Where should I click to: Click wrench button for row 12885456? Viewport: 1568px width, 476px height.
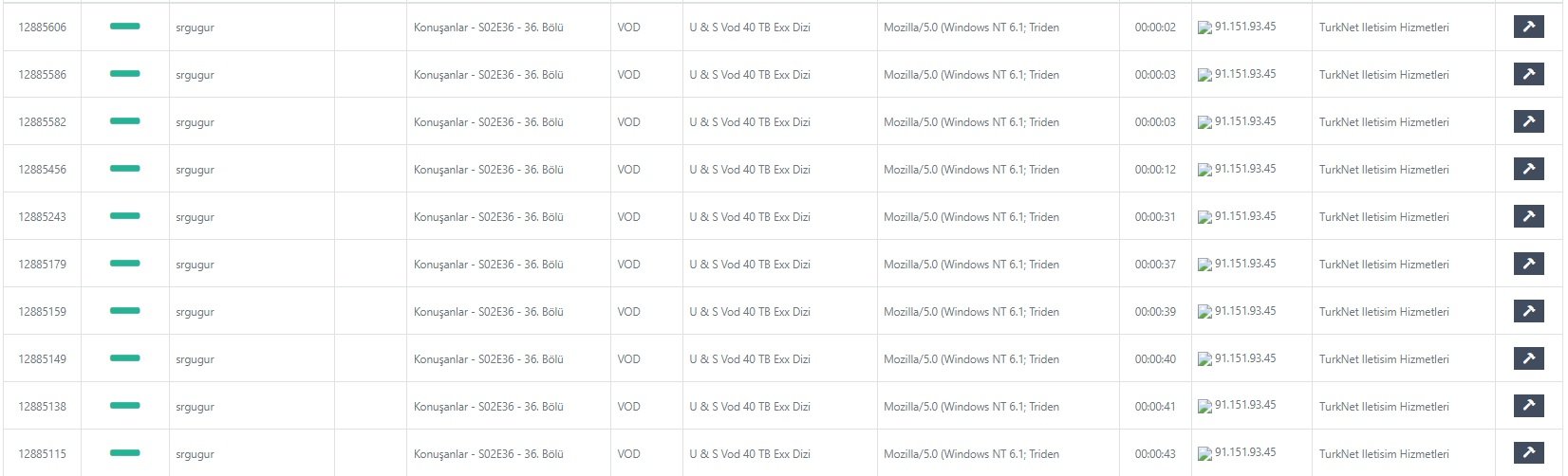[1528, 169]
